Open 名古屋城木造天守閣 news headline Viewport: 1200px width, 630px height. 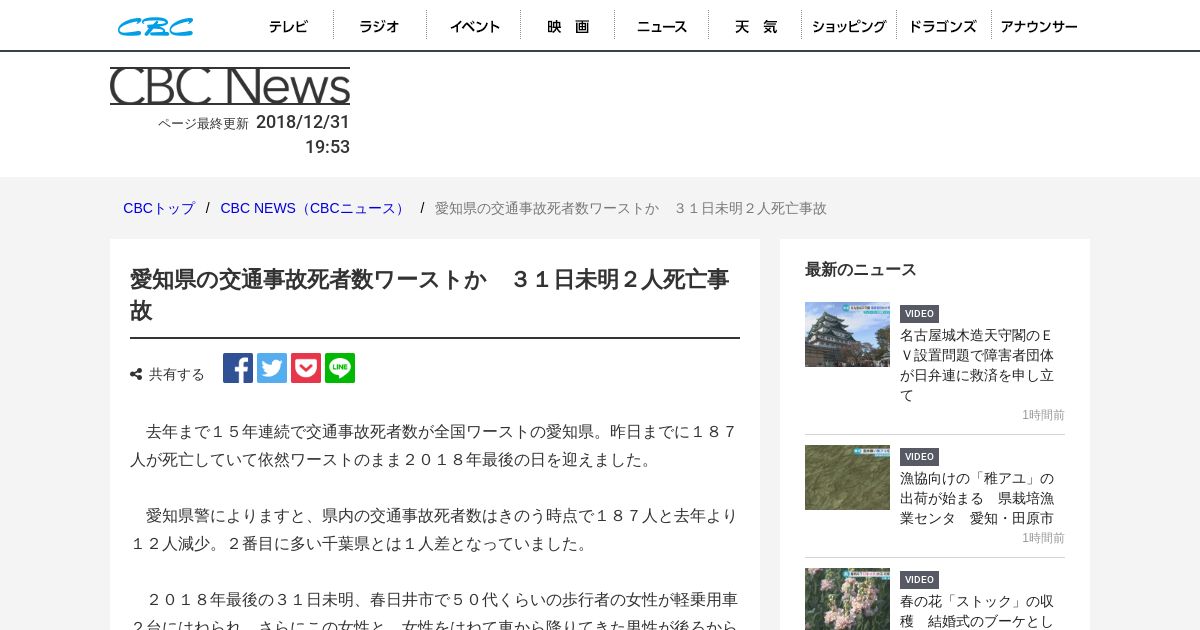pos(977,365)
